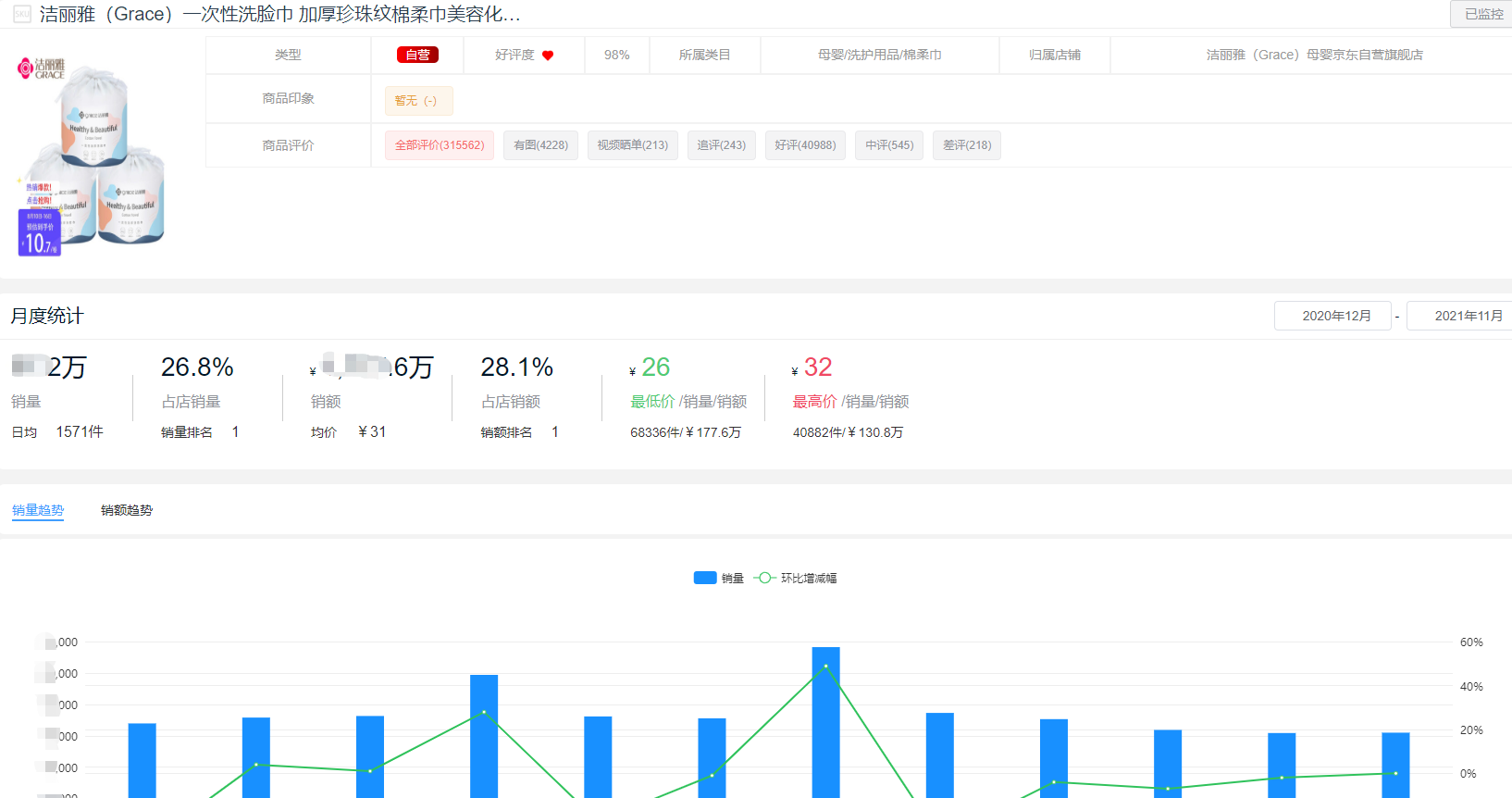Open the 2021年11月 end date picker
This screenshot has height=798, width=1512.
coord(1462,316)
